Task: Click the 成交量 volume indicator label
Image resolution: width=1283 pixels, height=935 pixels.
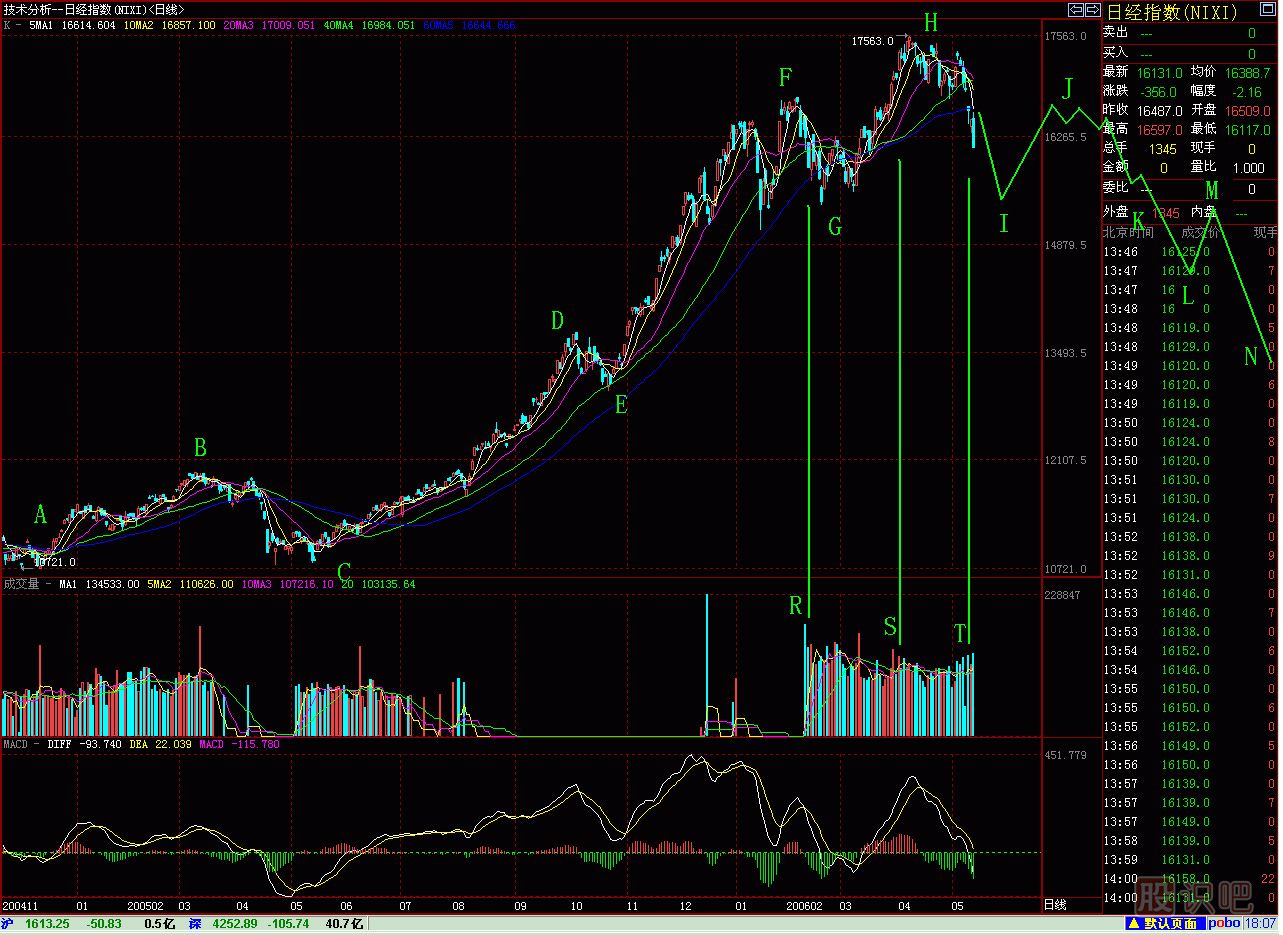Action: point(20,584)
